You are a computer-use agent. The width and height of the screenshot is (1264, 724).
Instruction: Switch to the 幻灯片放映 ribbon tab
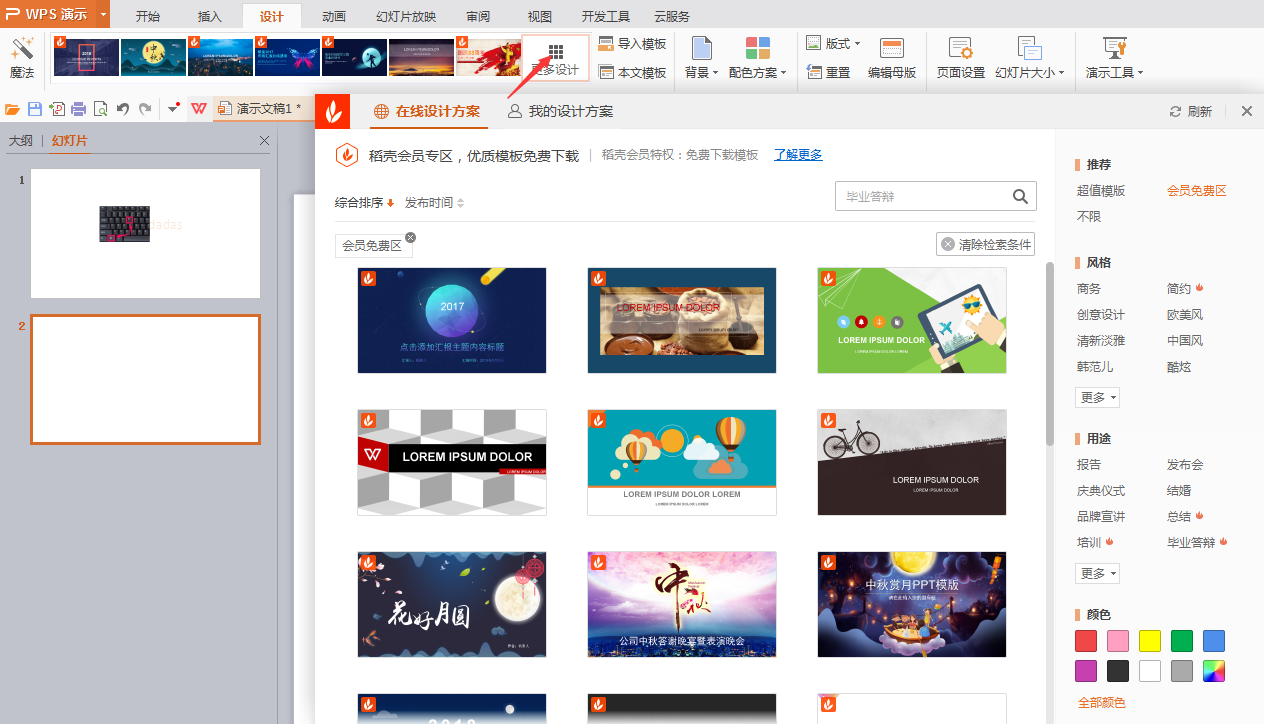[406, 16]
